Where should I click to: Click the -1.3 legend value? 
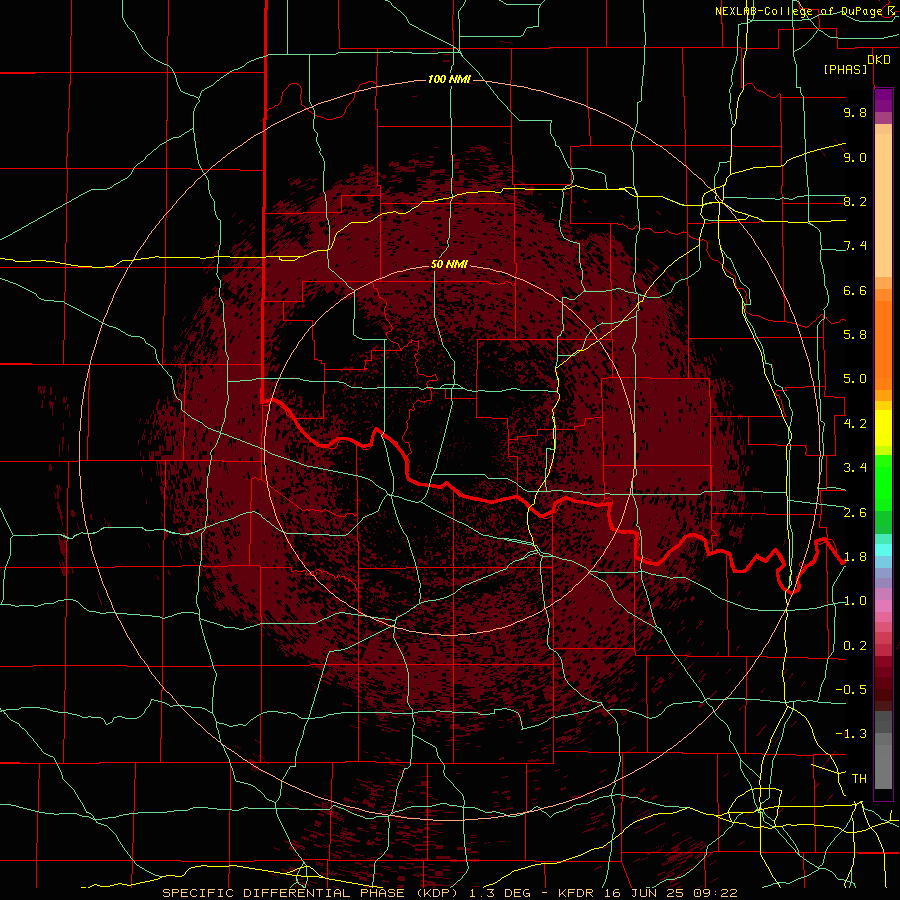(x=851, y=734)
